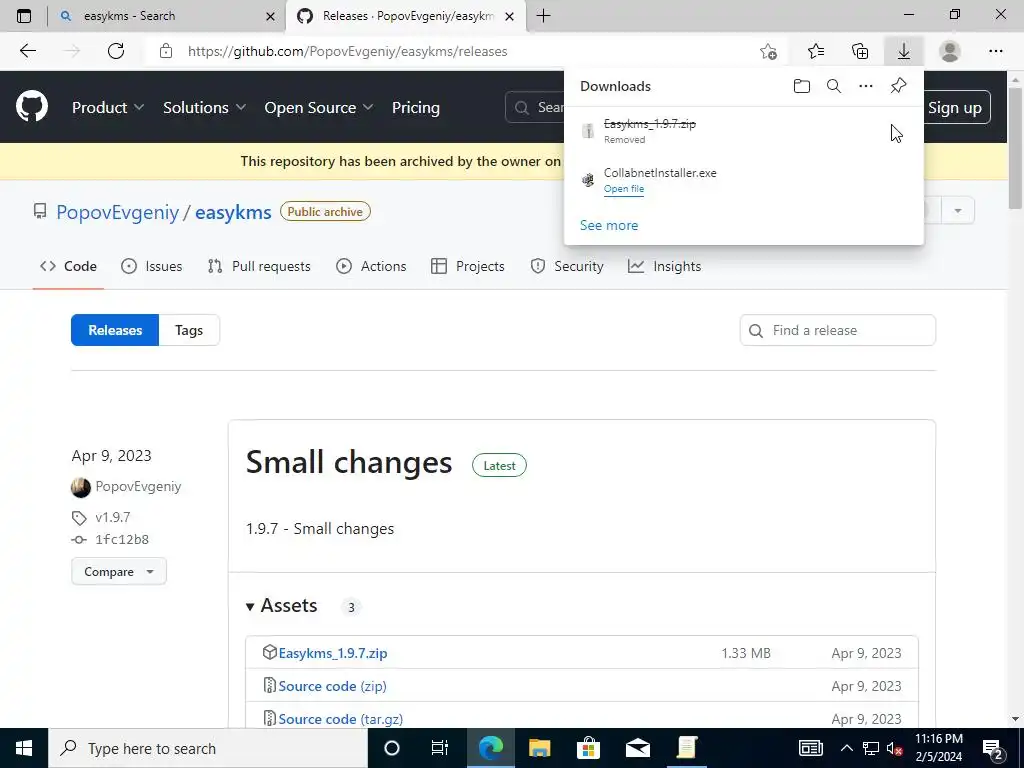Open the Projects tab

click(x=468, y=266)
